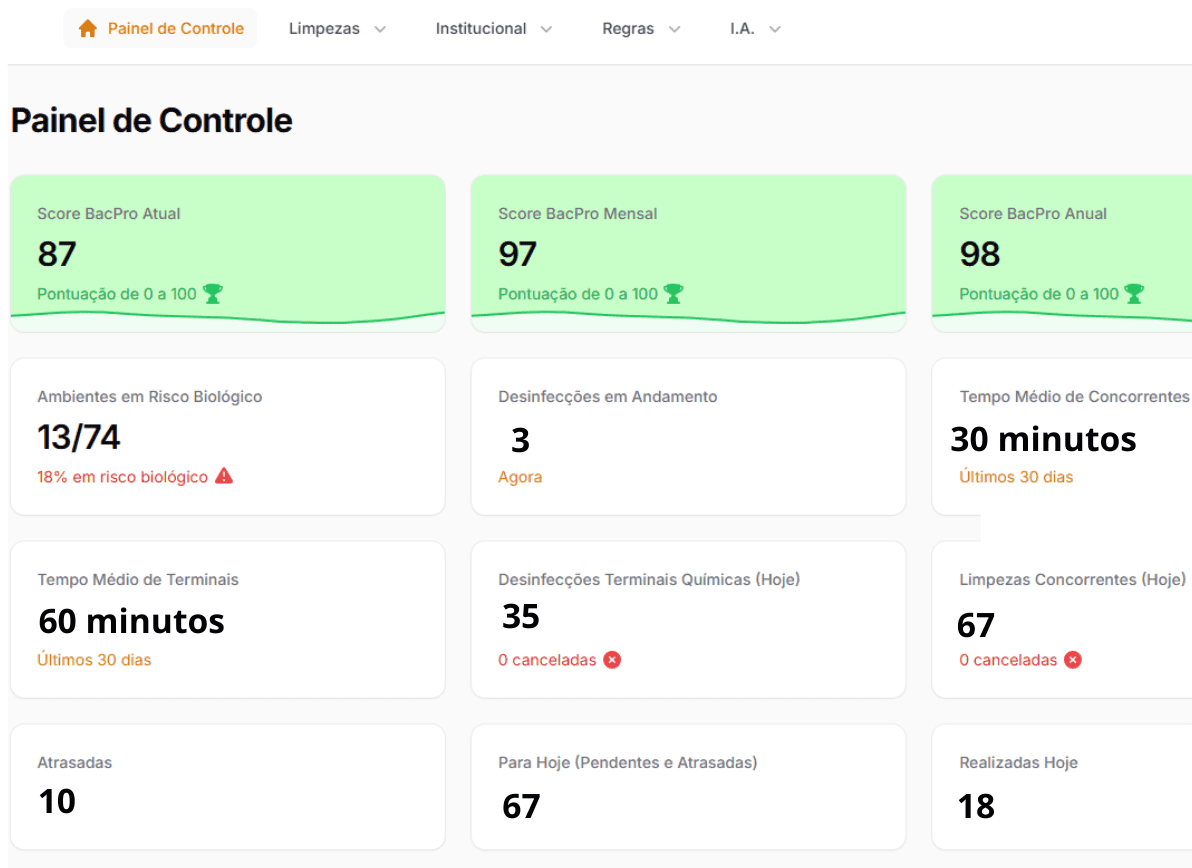
Task: Click the orange home icon in navigation
Action: pos(88,29)
